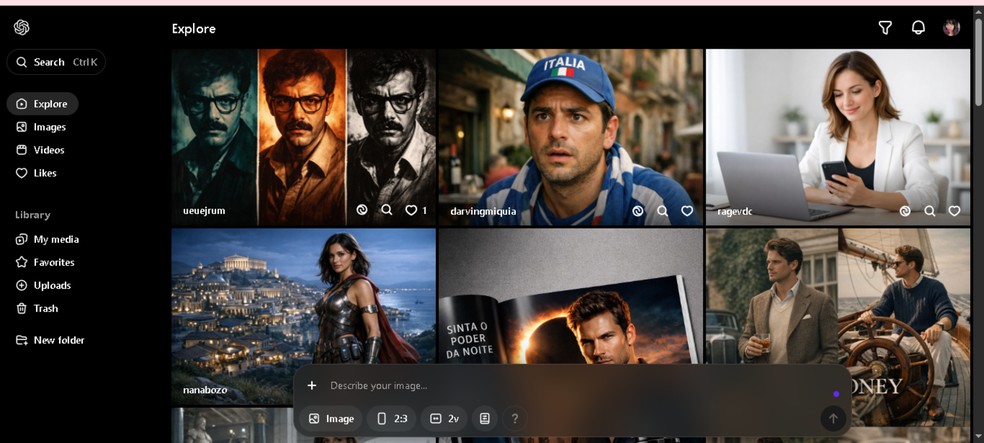
Task: Open My media in the Library
Action: pyautogui.click(x=55, y=239)
